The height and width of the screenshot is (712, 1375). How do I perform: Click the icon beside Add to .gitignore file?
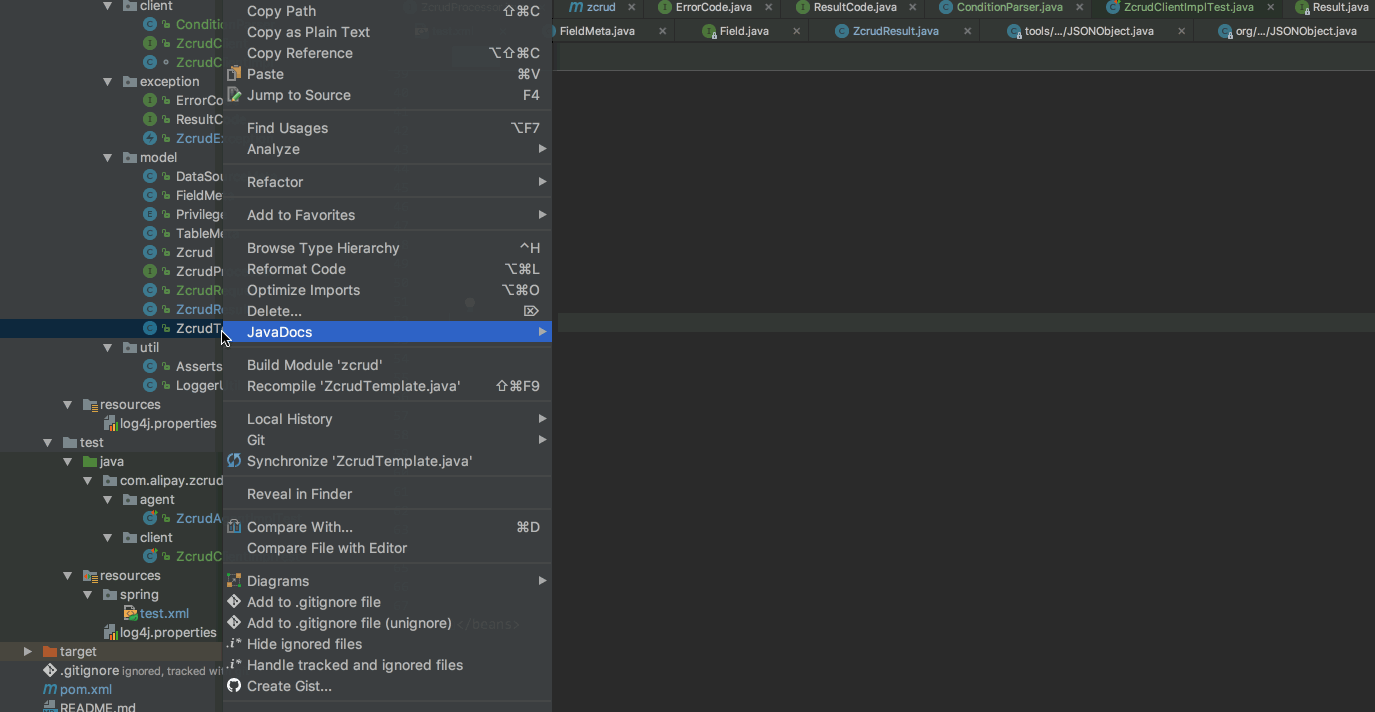pyautogui.click(x=234, y=602)
